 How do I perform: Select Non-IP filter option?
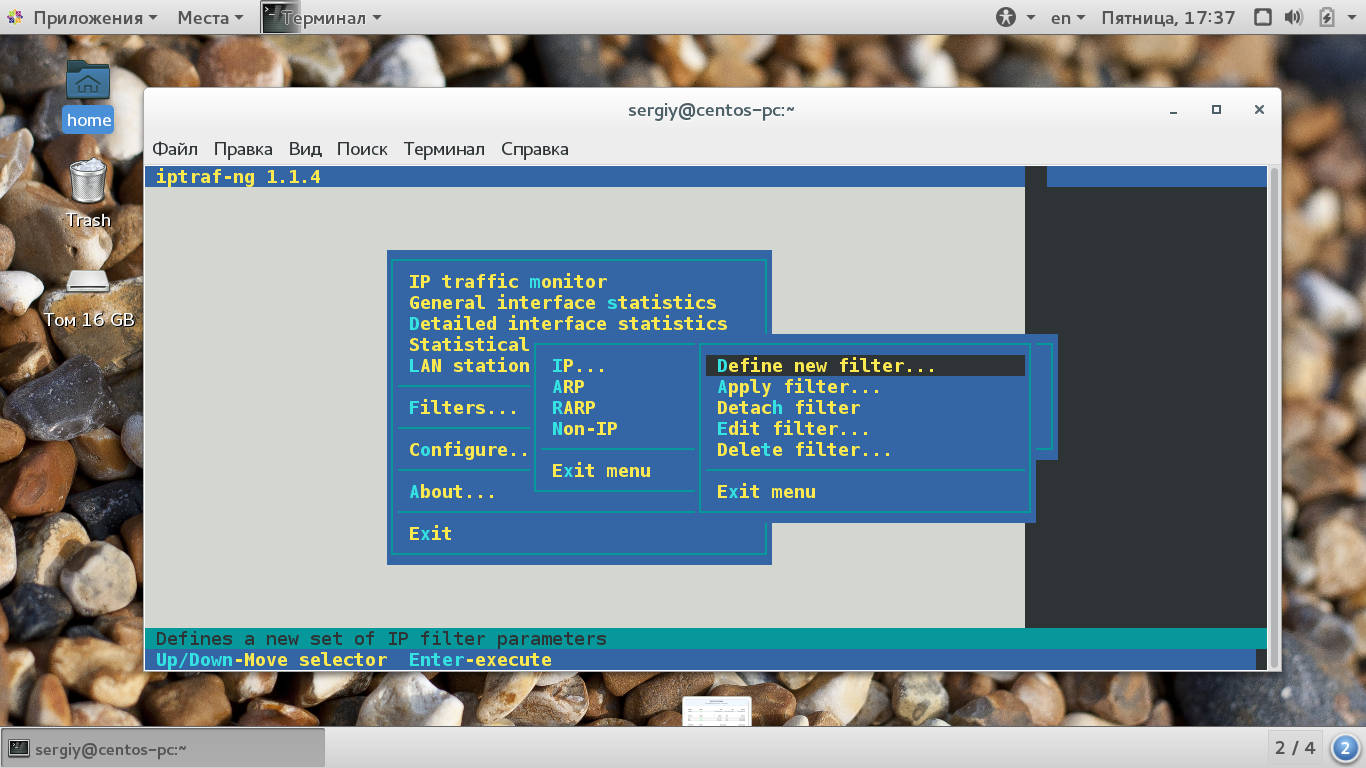point(585,429)
